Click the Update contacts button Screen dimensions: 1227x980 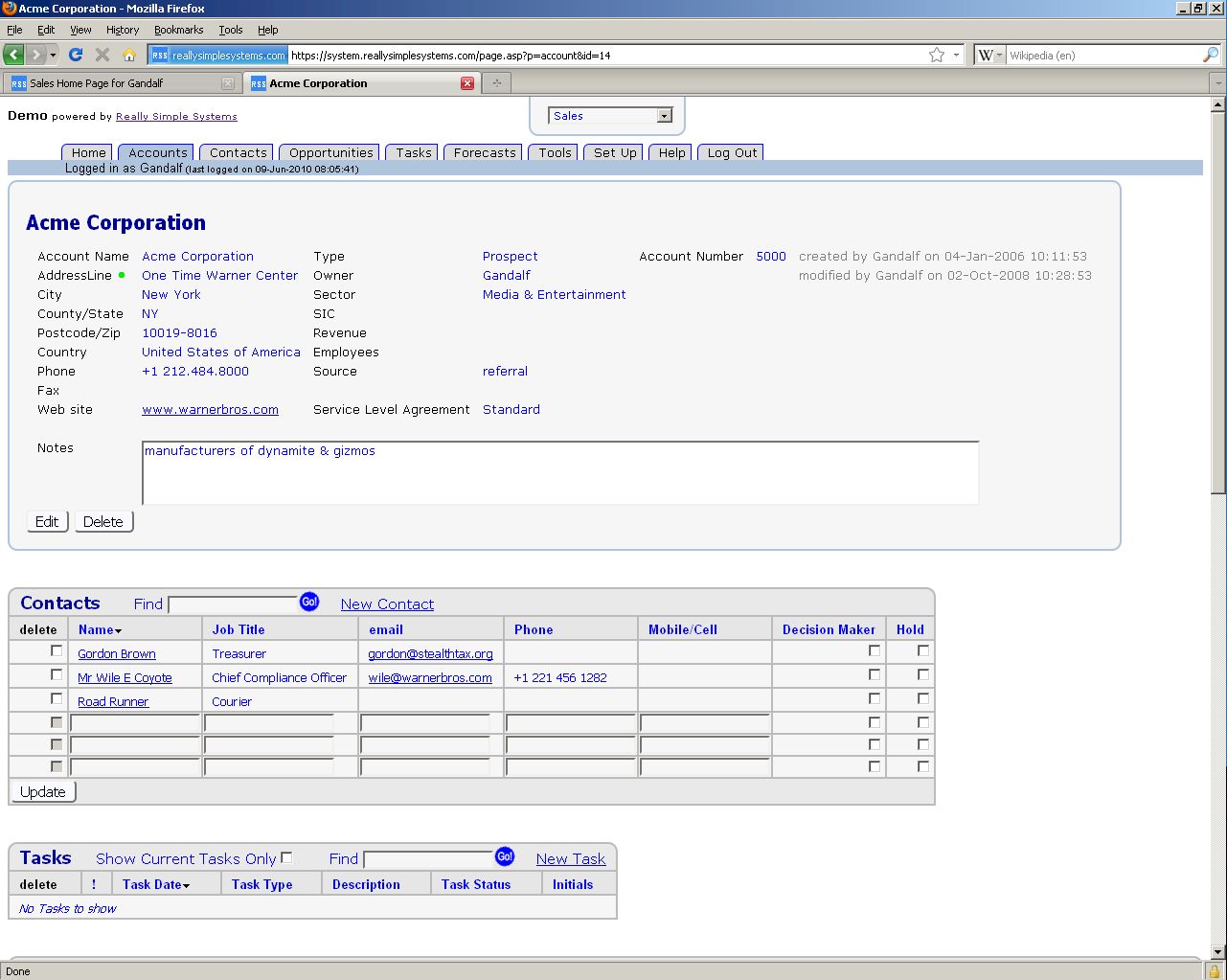(x=43, y=791)
